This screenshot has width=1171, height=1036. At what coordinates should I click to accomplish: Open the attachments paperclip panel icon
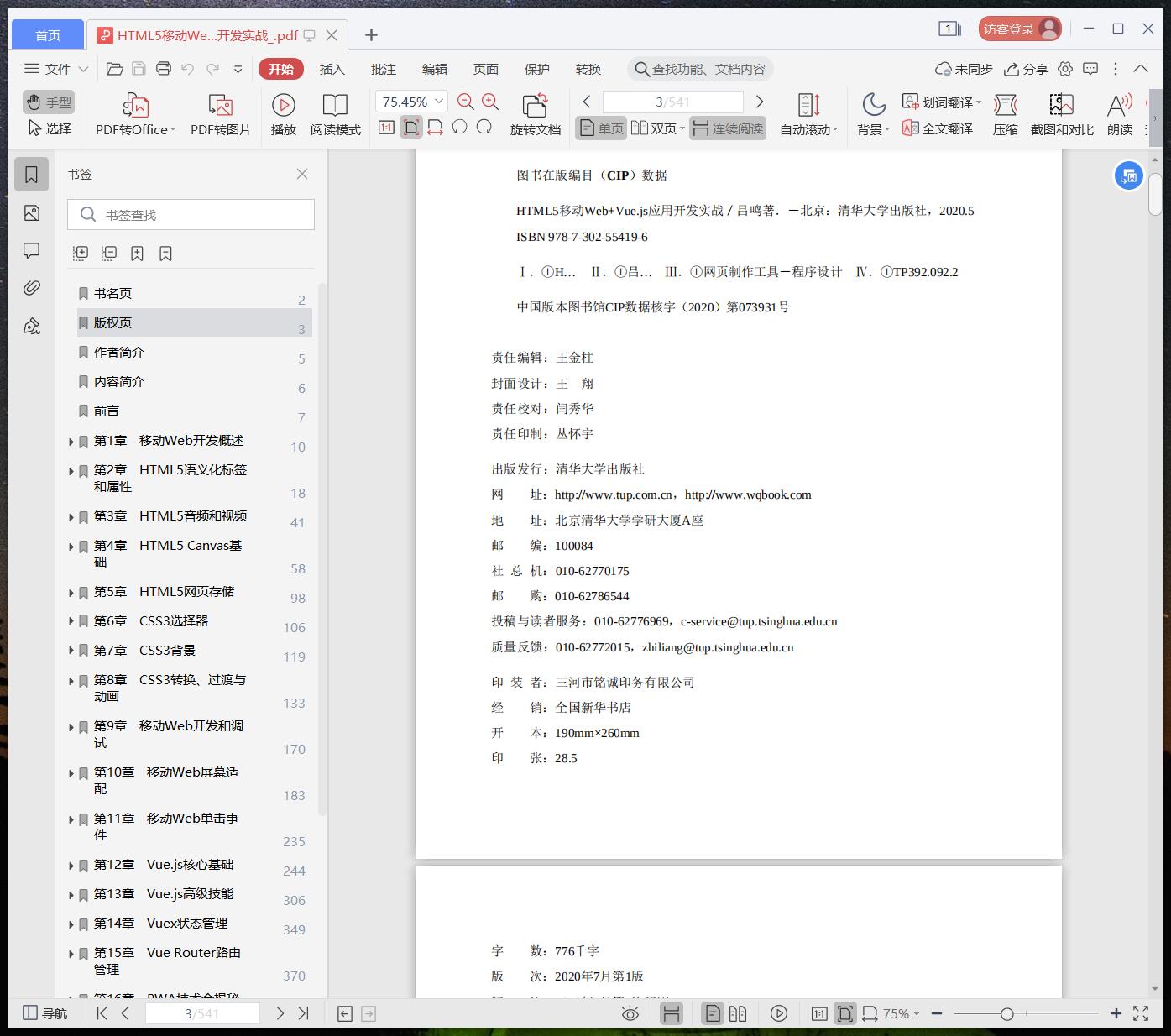click(31, 288)
